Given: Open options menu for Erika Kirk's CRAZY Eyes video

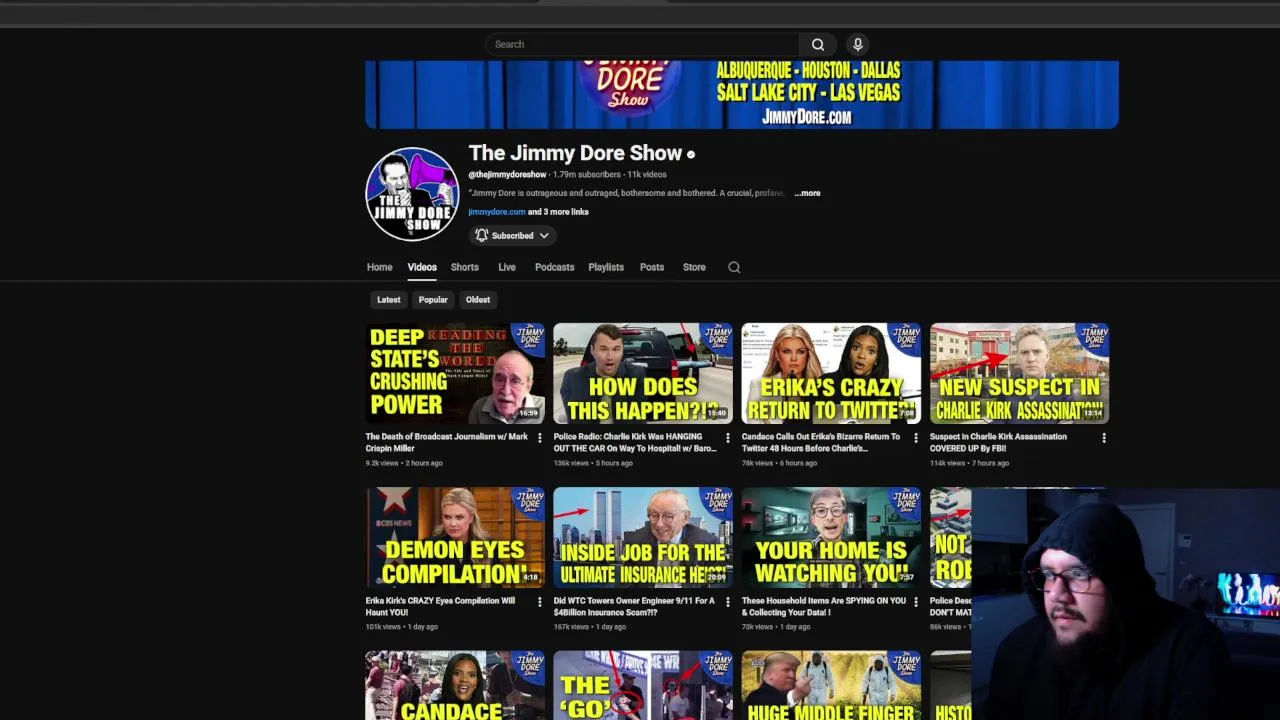Looking at the screenshot, I should click(539, 602).
